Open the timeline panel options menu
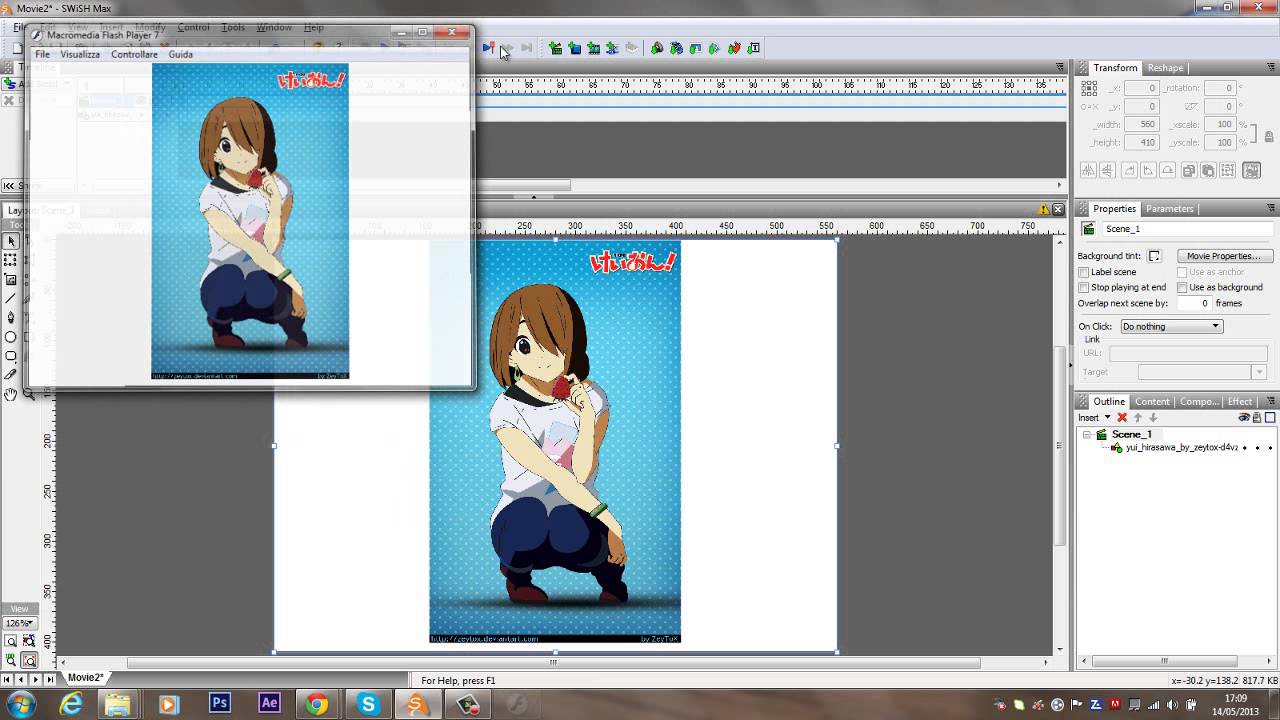This screenshot has width=1280, height=720. tap(1060, 67)
